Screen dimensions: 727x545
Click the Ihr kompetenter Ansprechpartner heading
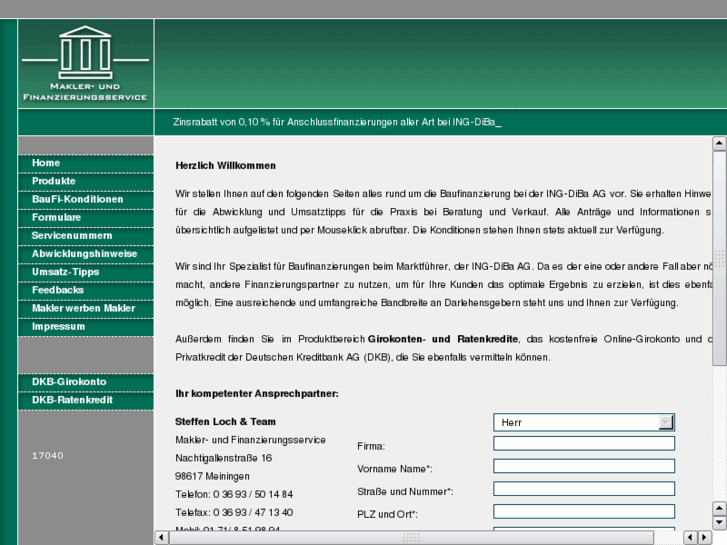257,394
